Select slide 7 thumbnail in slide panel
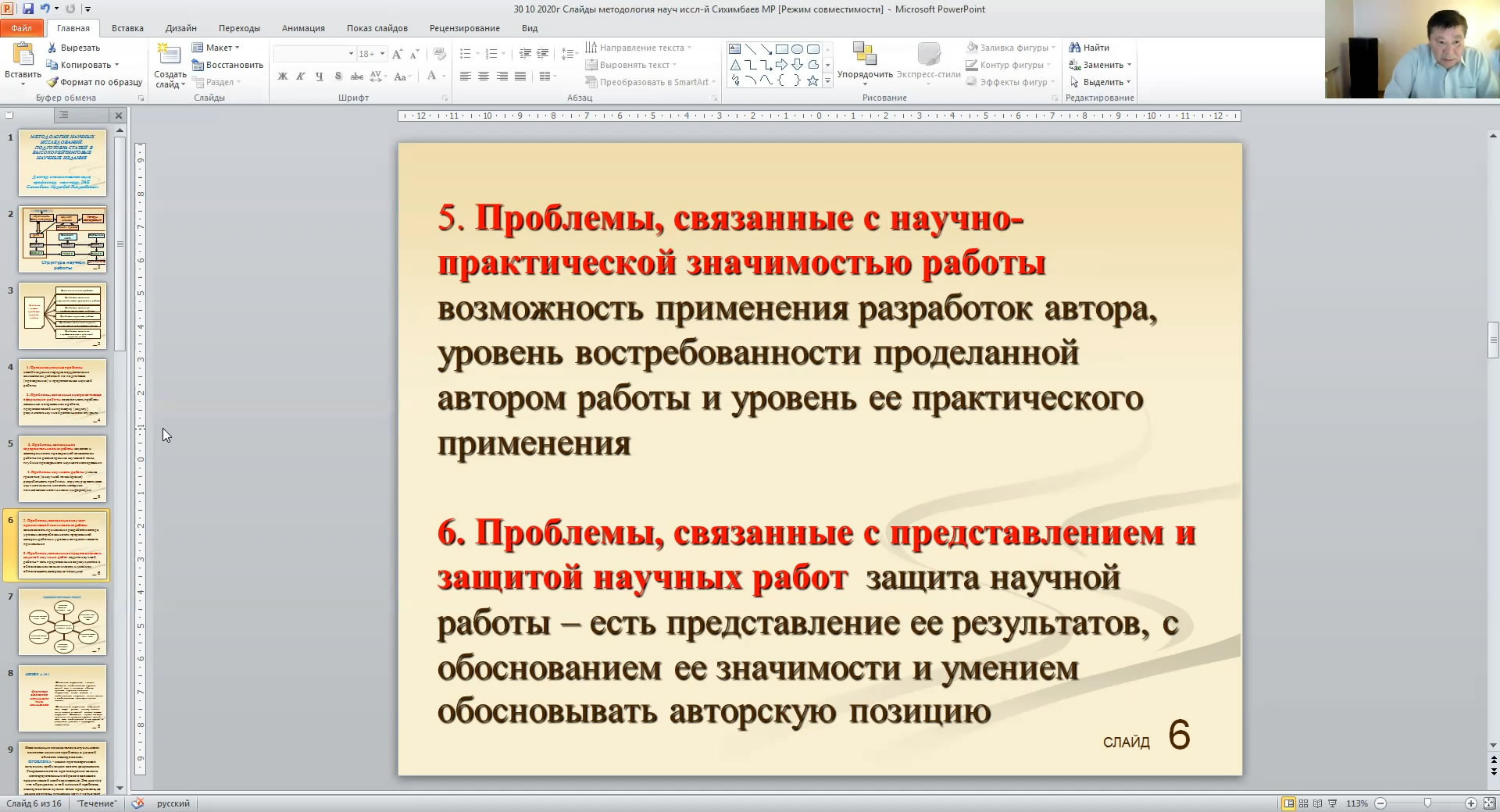 point(62,621)
